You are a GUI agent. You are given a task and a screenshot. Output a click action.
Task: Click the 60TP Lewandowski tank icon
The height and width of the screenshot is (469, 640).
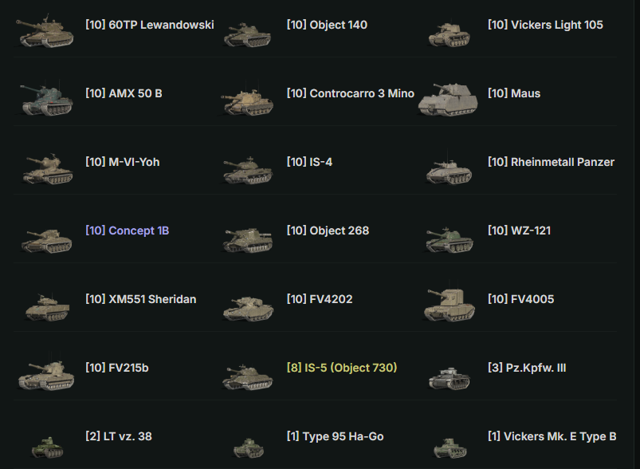pos(45,31)
